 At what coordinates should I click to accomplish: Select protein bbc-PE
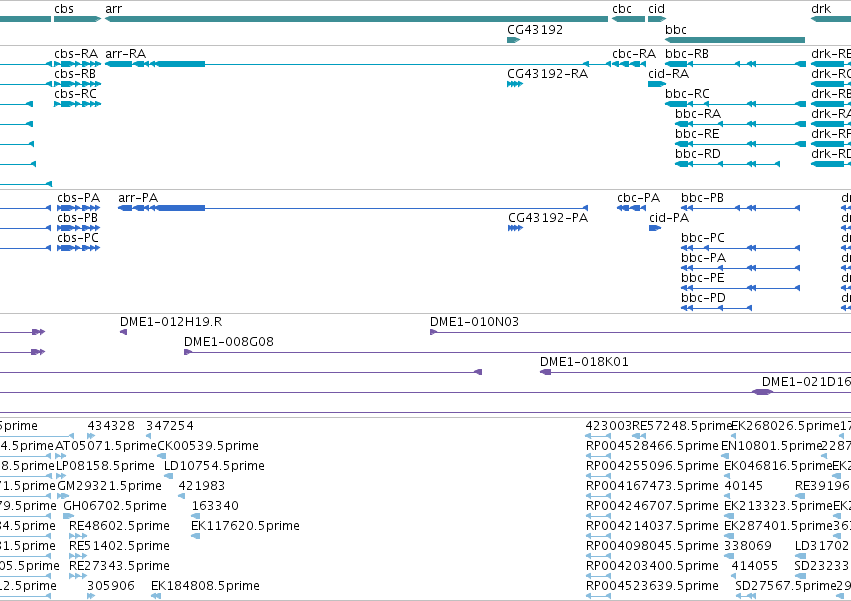coord(741,288)
